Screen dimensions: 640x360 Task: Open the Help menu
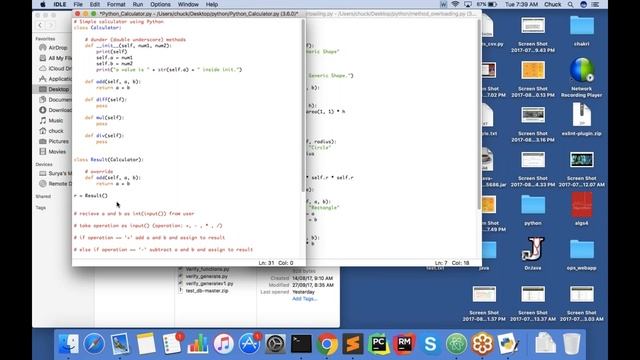pyautogui.click(x=212, y=4)
